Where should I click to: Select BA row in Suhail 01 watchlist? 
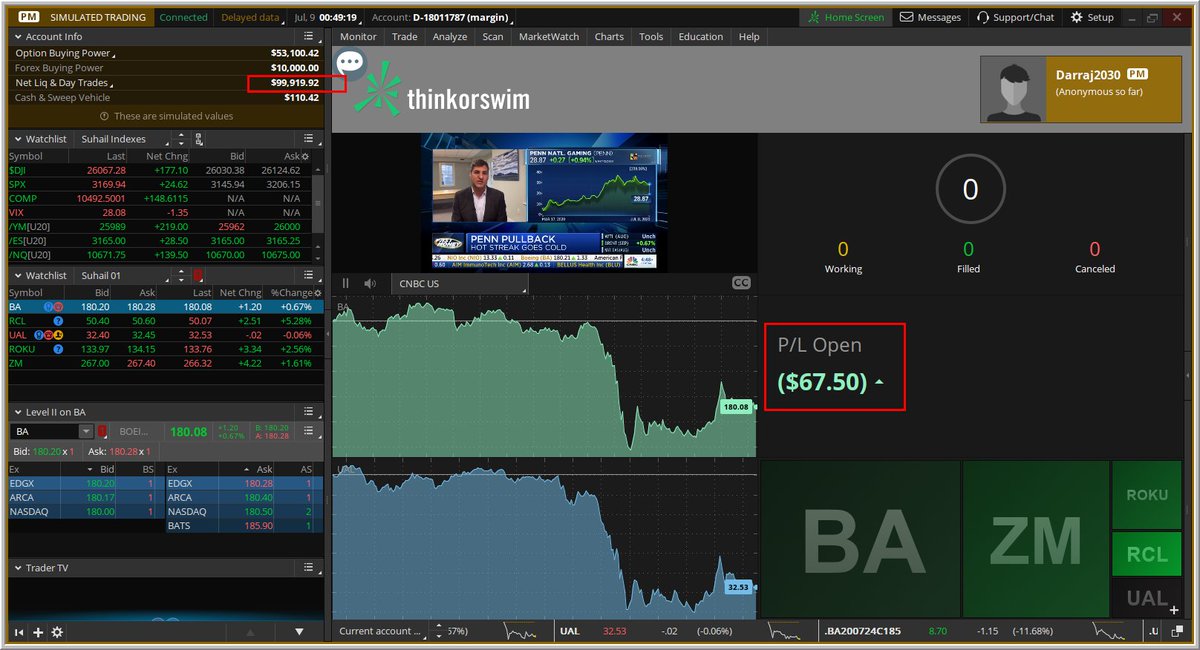(166, 307)
